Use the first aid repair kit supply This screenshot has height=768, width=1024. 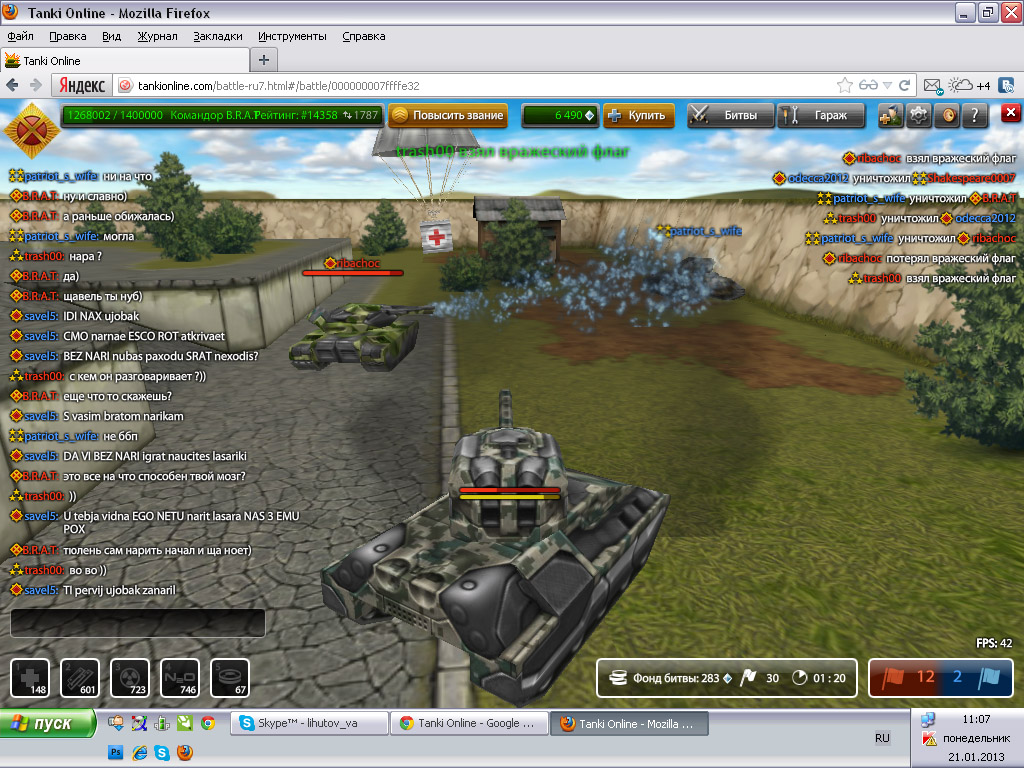coord(30,678)
